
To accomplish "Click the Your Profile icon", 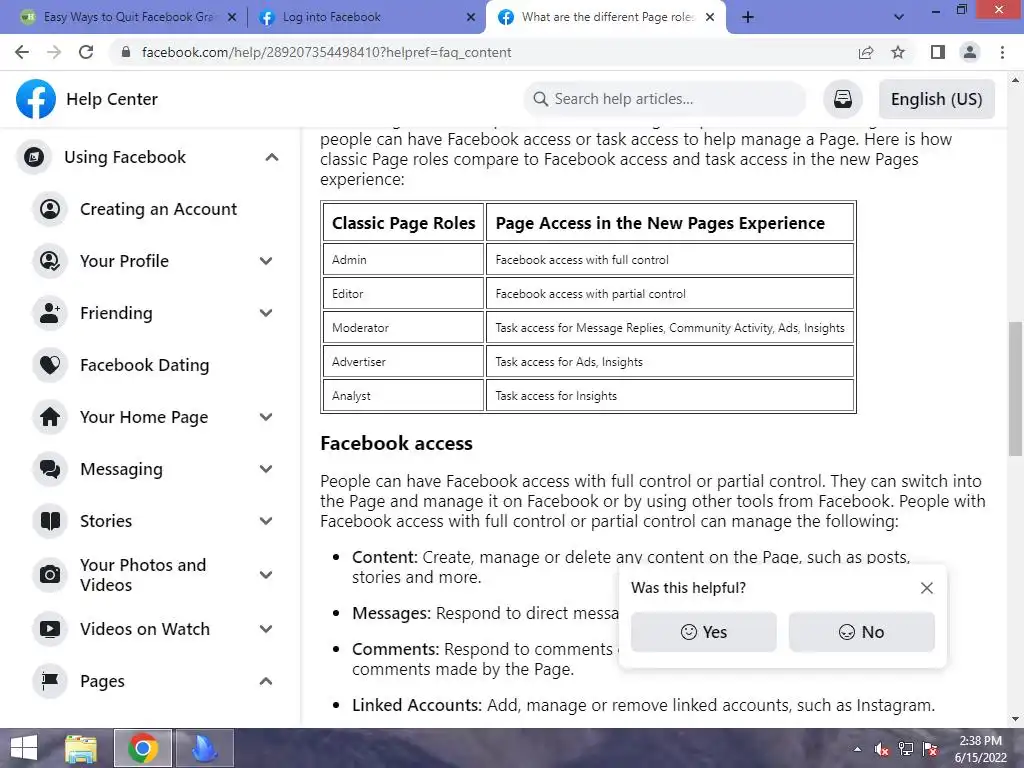I will coord(50,261).
